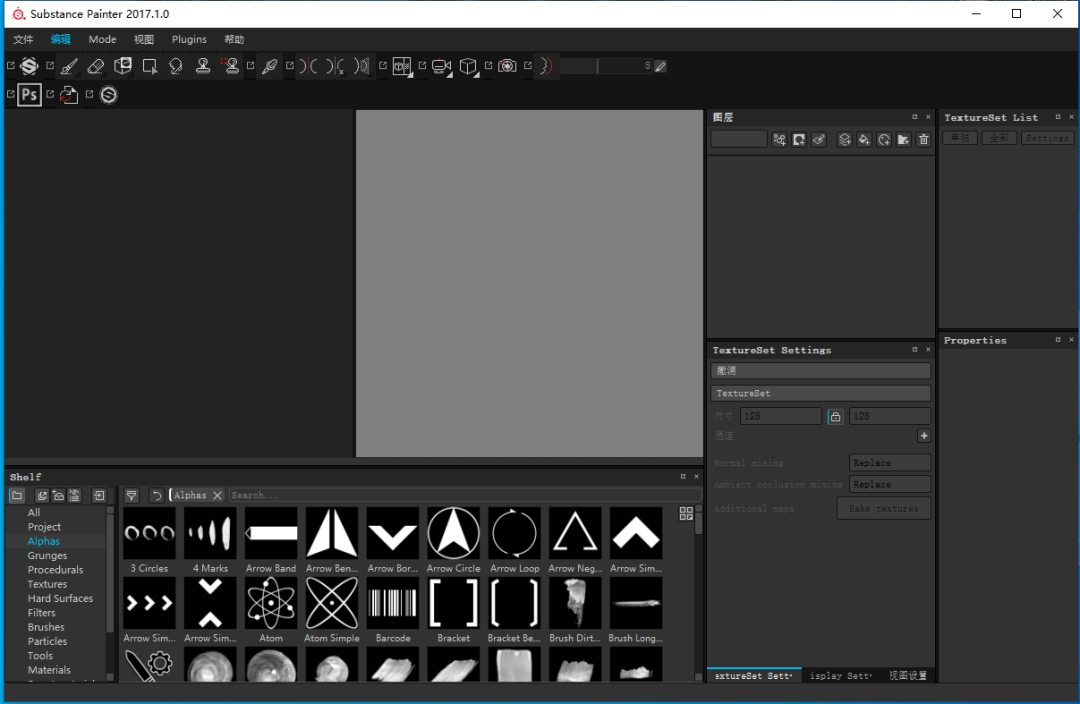Switch to the Display Settings tab

pos(841,676)
